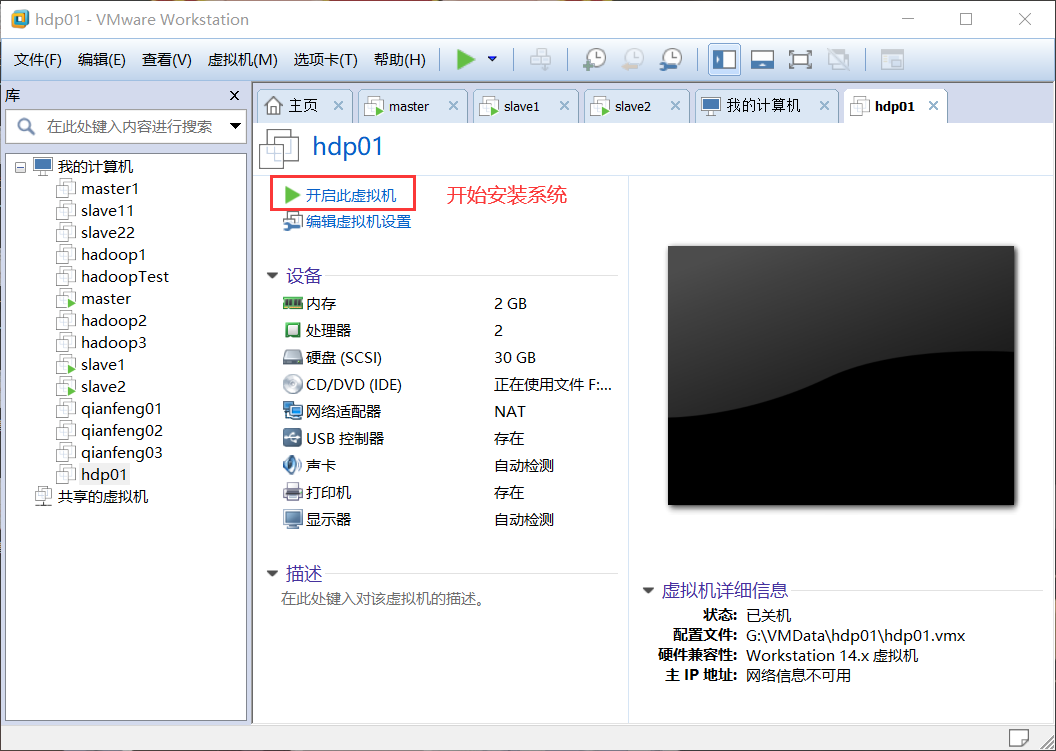Click the console view toolbar icon
The width and height of the screenshot is (1056, 751).
tap(892, 59)
